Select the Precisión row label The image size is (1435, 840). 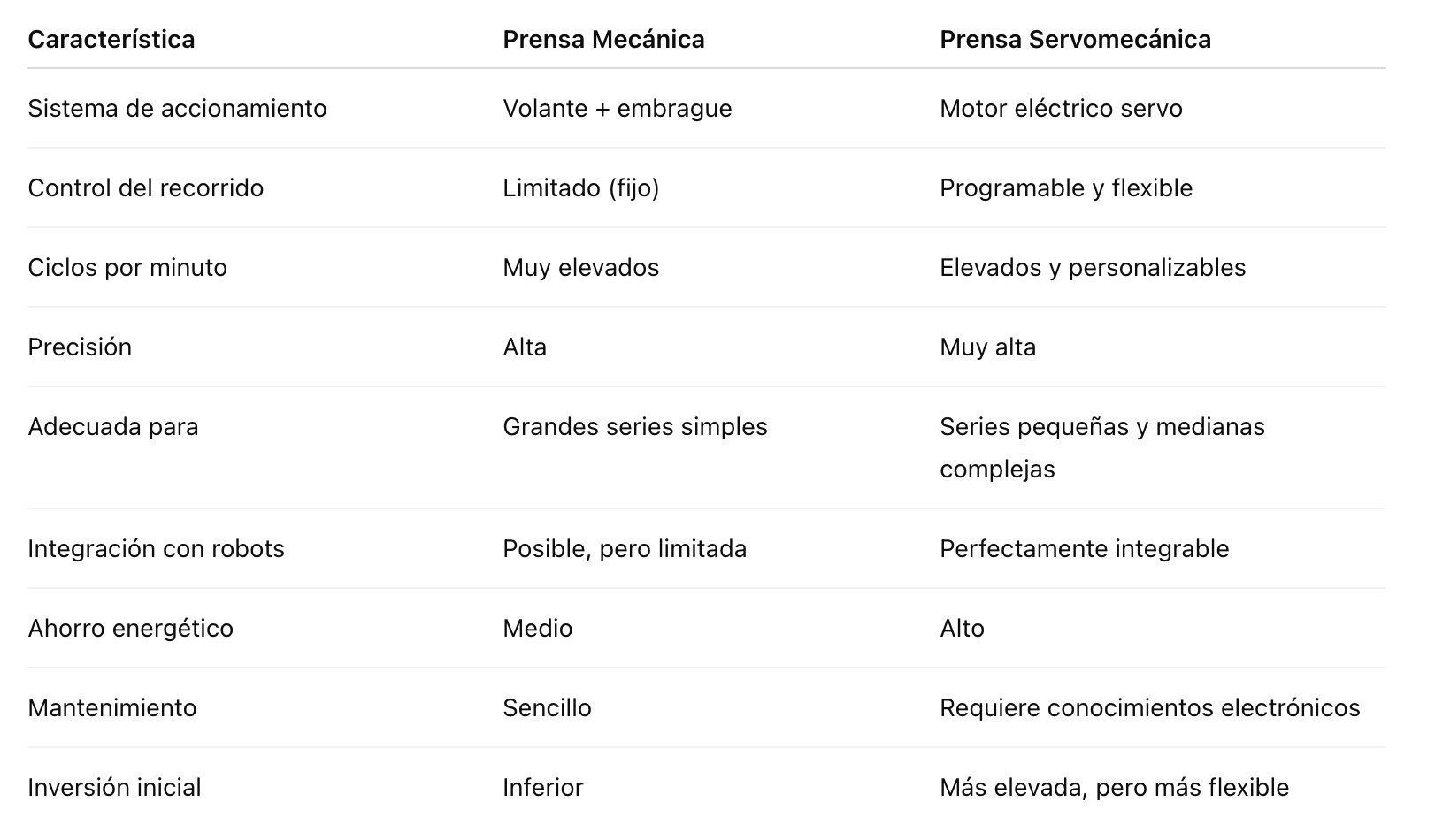tap(80, 347)
